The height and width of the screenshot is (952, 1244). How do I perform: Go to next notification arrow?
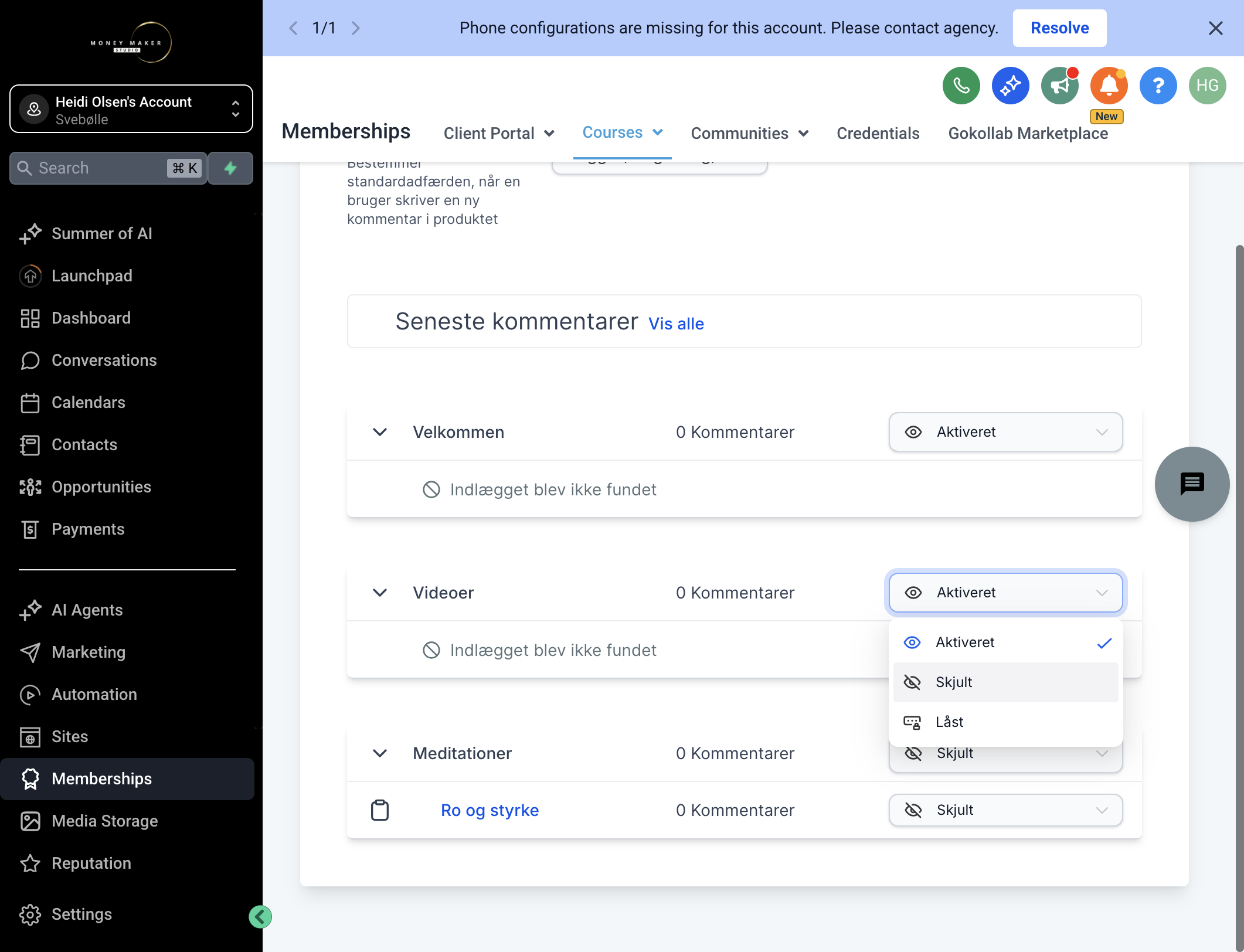355,28
